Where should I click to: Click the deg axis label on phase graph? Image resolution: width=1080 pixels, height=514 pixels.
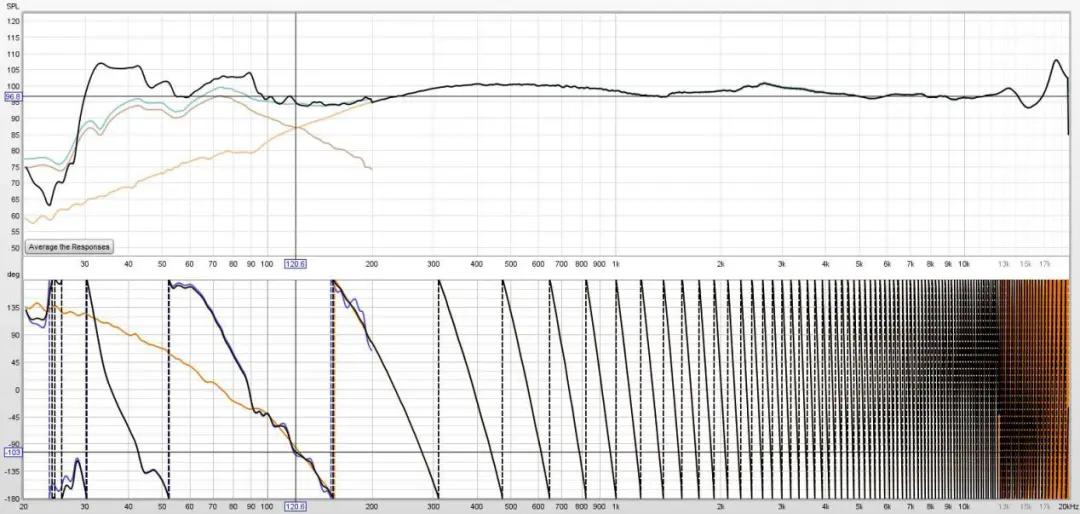tap(12, 274)
